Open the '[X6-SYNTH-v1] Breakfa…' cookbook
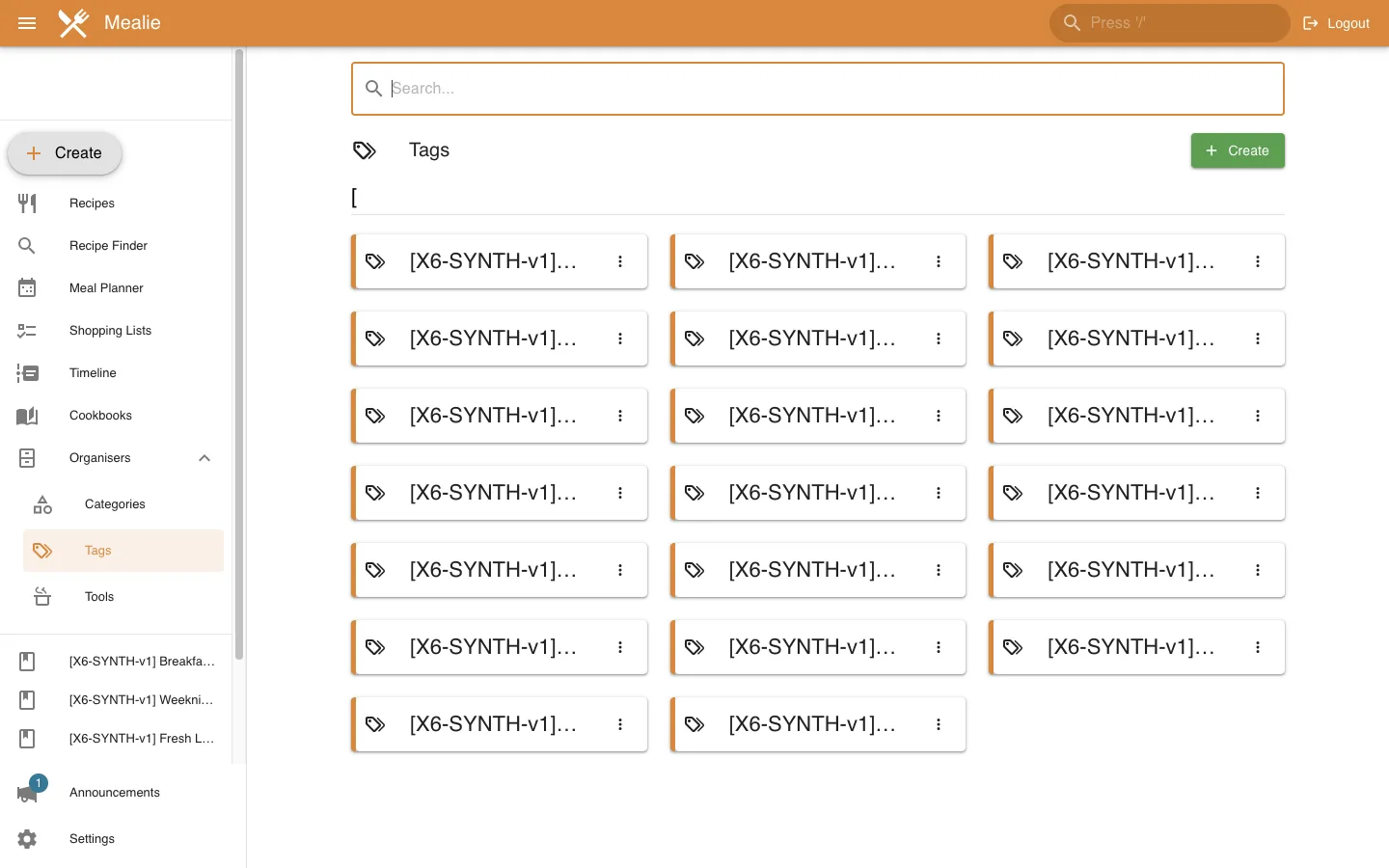Viewport: 1389px width, 868px height. pos(116,662)
